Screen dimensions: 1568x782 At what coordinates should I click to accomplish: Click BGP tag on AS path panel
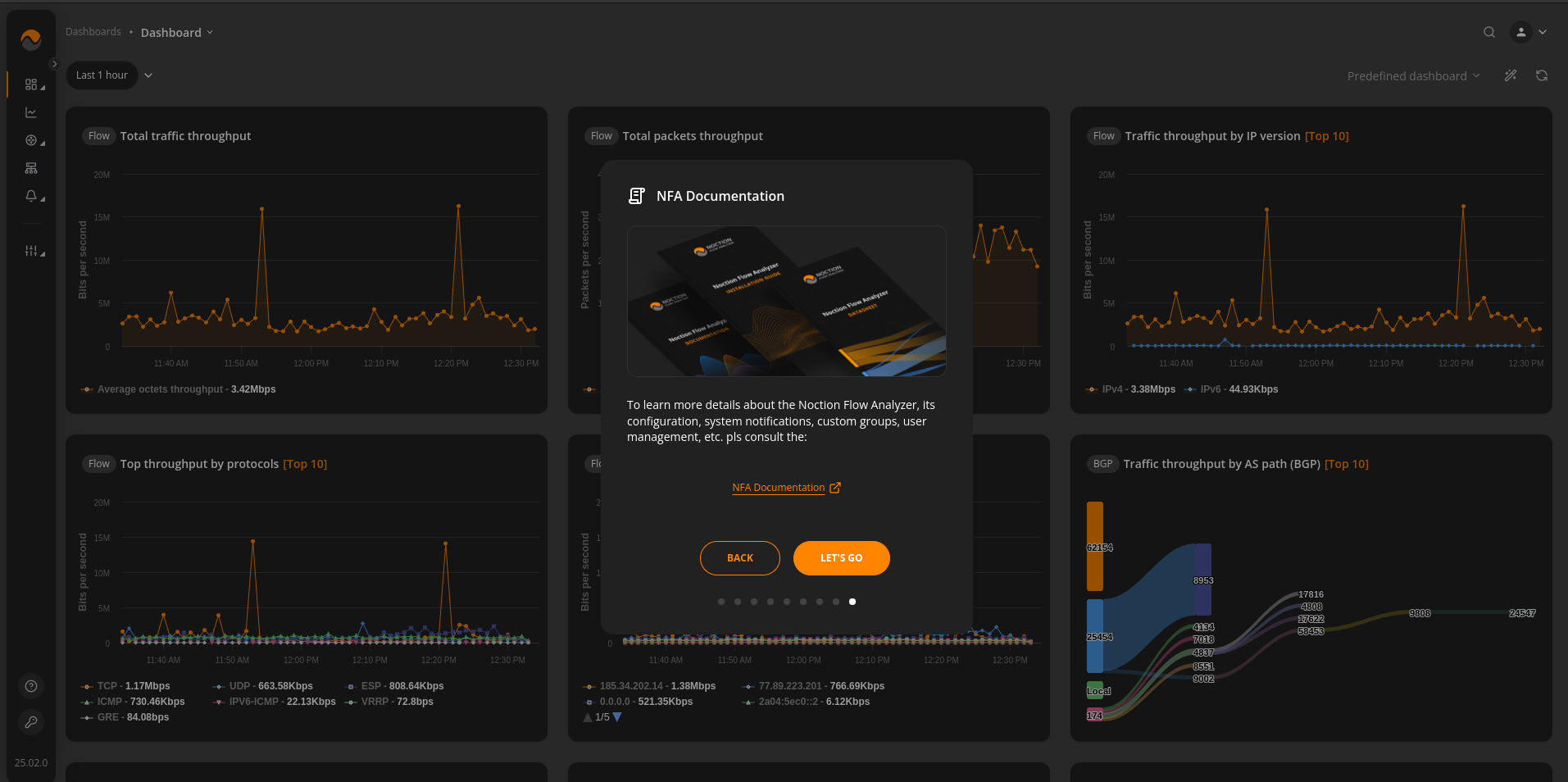click(x=1102, y=464)
